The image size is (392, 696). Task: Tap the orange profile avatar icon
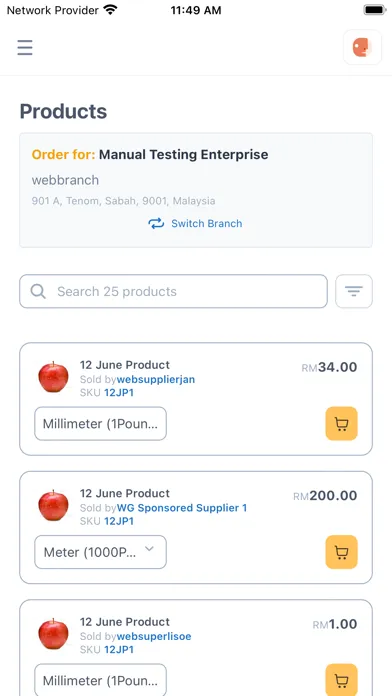click(x=362, y=47)
